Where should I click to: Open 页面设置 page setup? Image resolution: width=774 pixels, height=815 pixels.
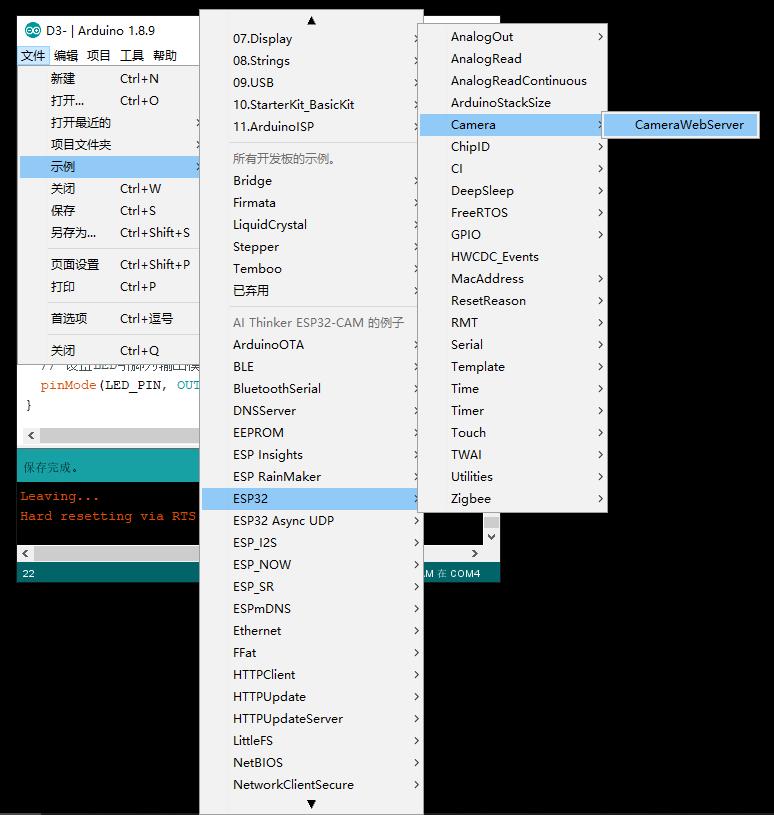coord(109,265)
